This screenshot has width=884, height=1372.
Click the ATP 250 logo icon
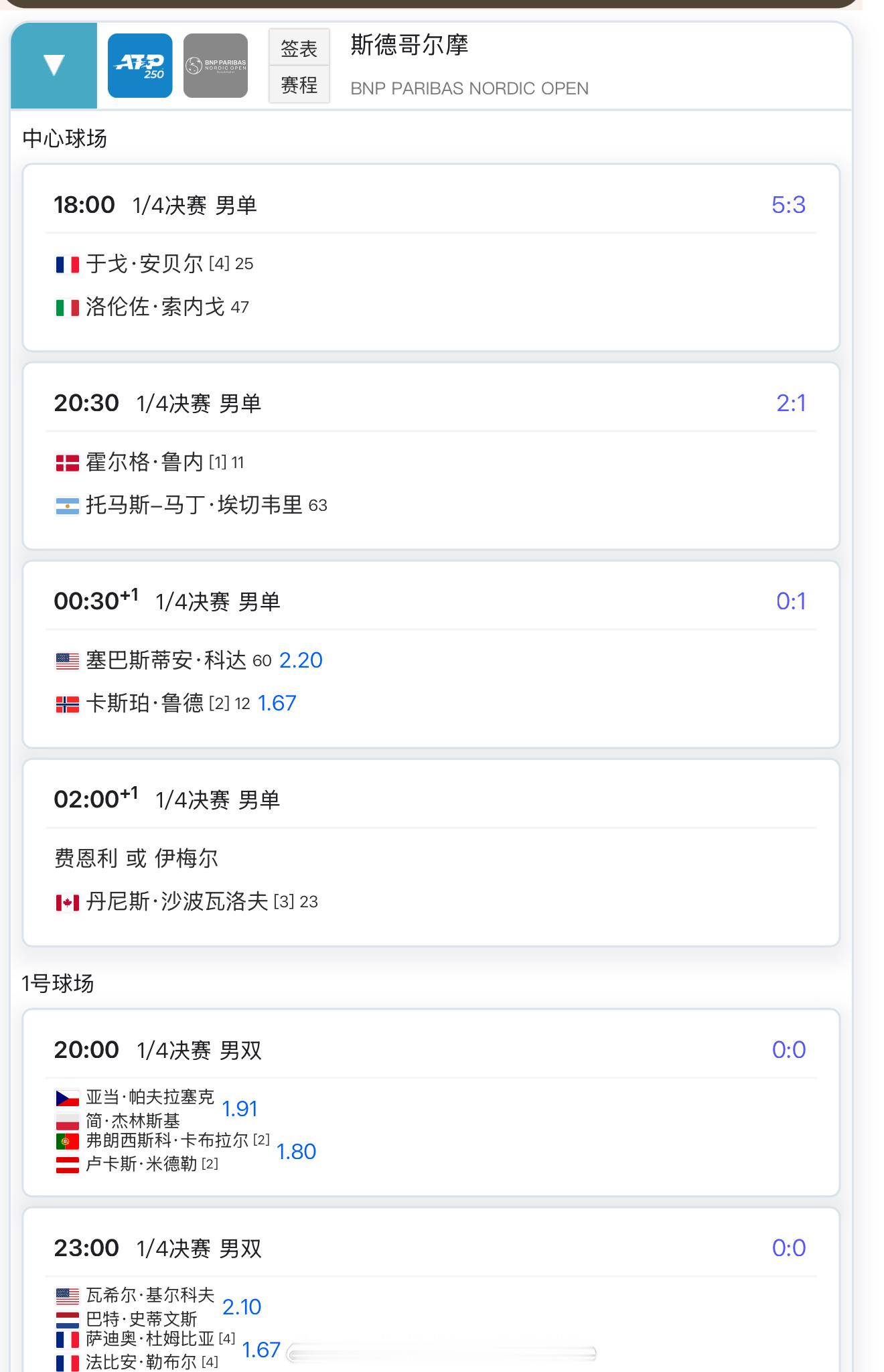click(x=140, y=66)
